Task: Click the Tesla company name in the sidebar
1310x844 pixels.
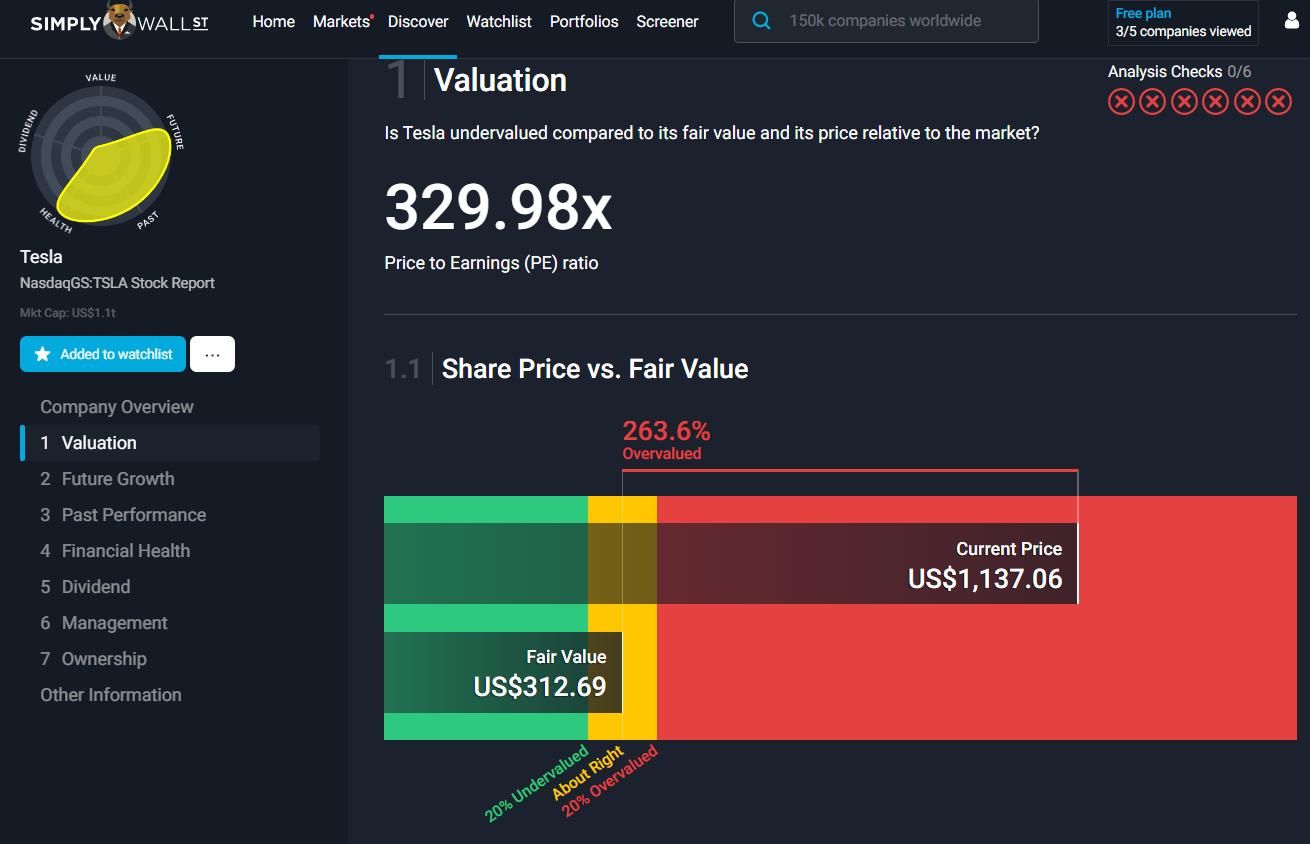Action: coord(41,257)
